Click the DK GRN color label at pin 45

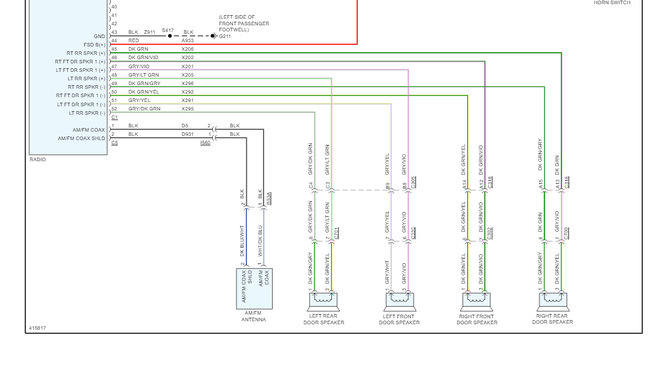pyautogui.click(x=138, y=49)
